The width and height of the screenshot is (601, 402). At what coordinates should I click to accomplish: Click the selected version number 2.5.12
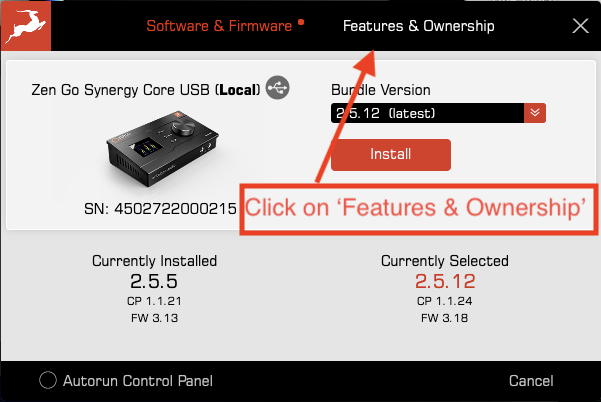coord(445,281)
